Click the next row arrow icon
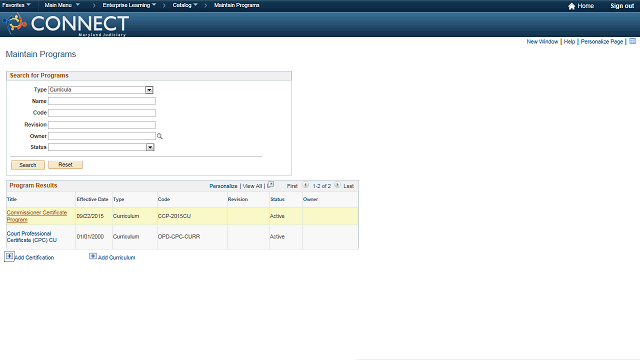Image resolution: width=640 pixels, height=360 pixels. tap(337, 185)
